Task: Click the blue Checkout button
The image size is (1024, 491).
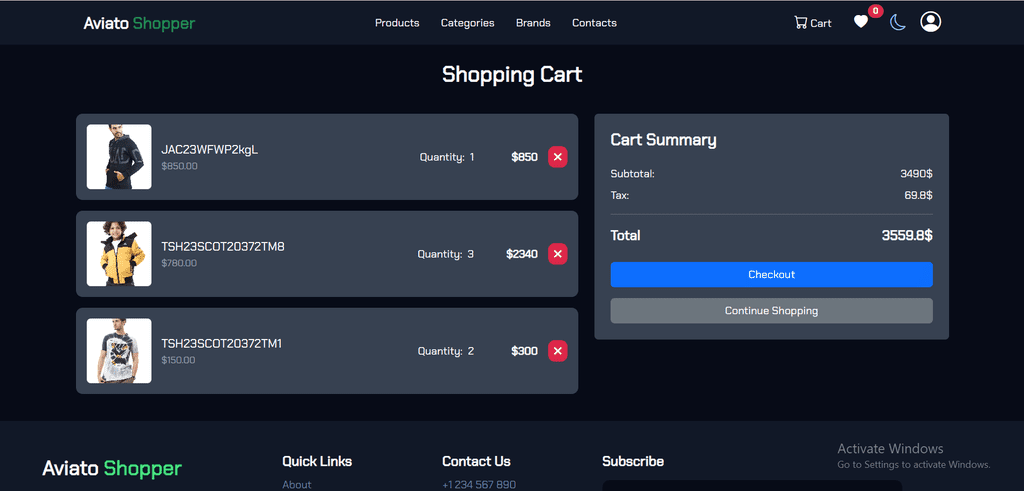Action: tap(771, 275)
